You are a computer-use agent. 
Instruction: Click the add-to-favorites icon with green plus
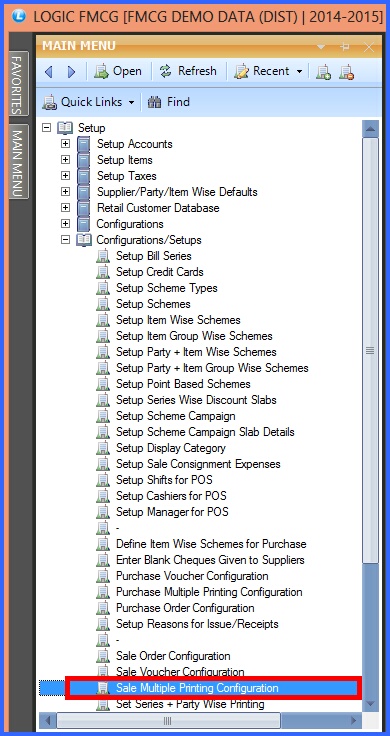323,72
